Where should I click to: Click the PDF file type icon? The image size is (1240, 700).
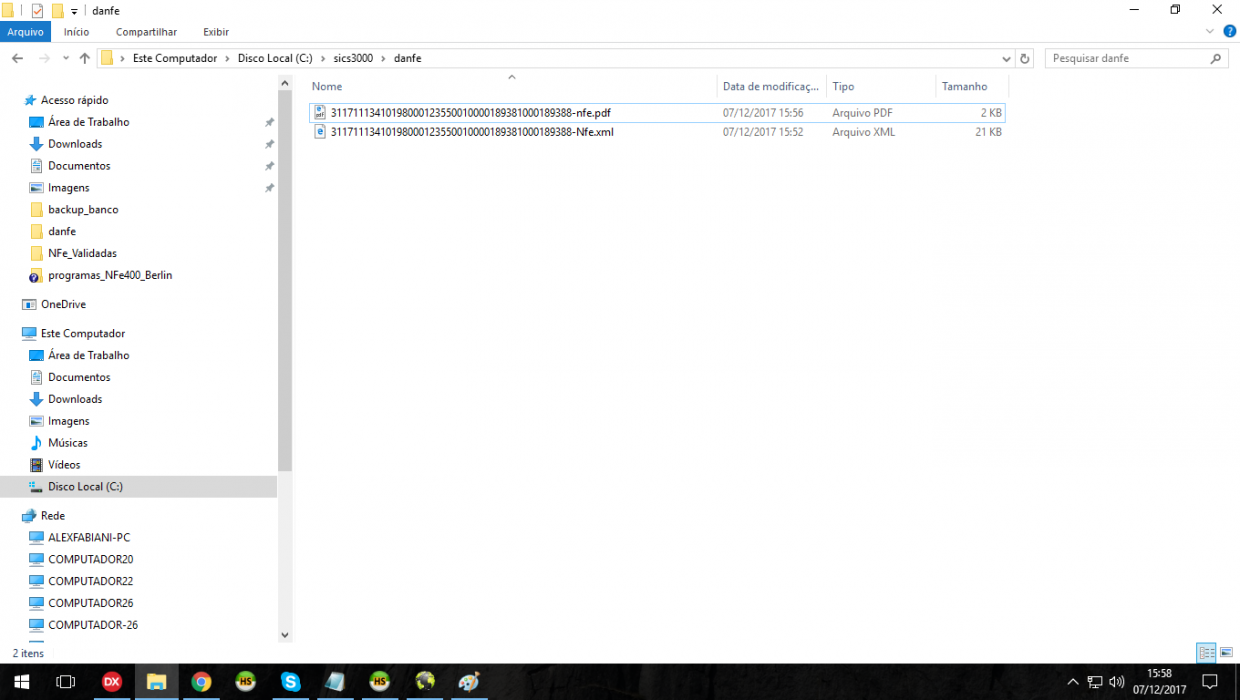(x=320, y=113)
